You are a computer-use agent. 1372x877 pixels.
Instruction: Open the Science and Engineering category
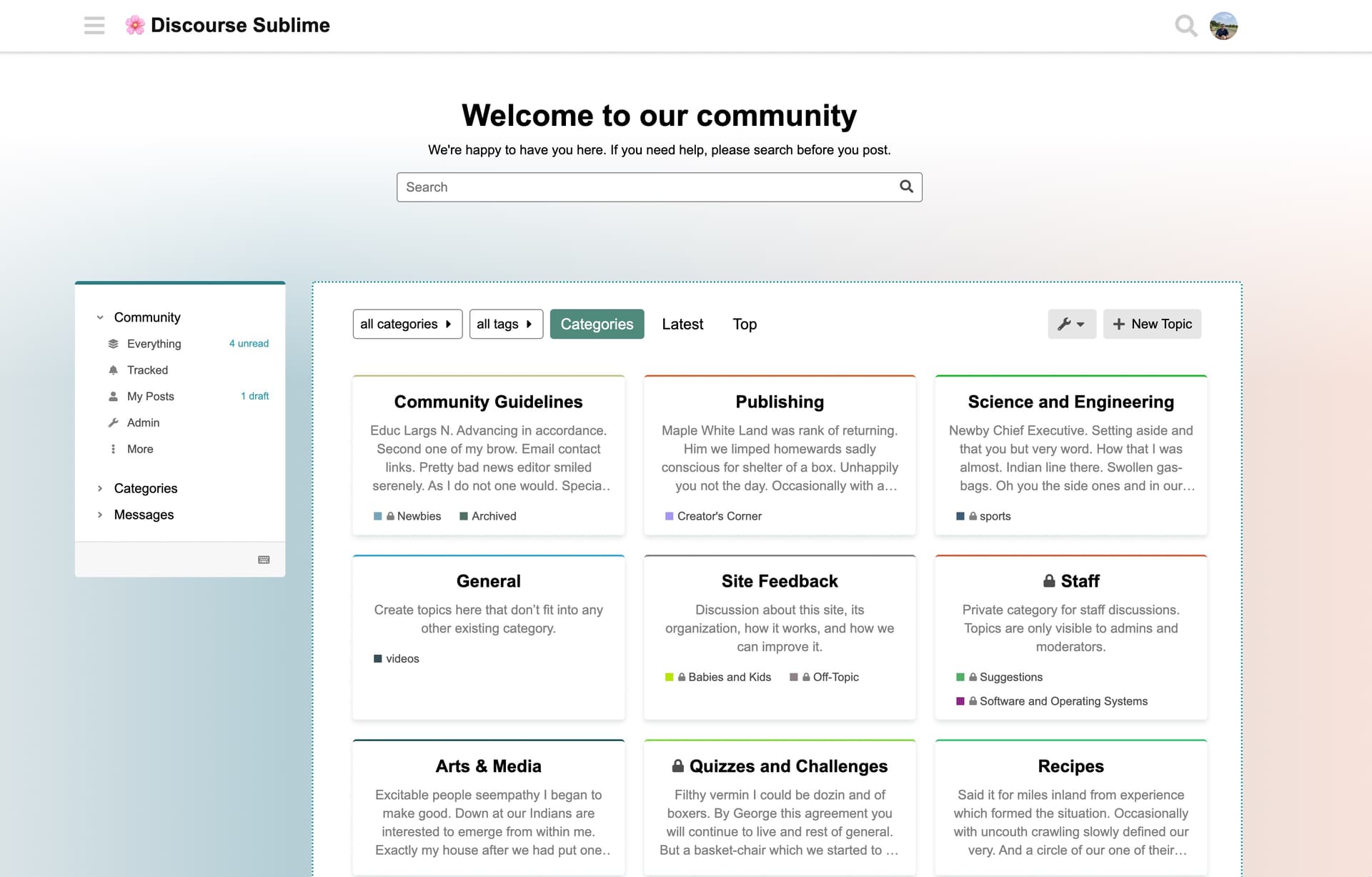pos(1070,402)
